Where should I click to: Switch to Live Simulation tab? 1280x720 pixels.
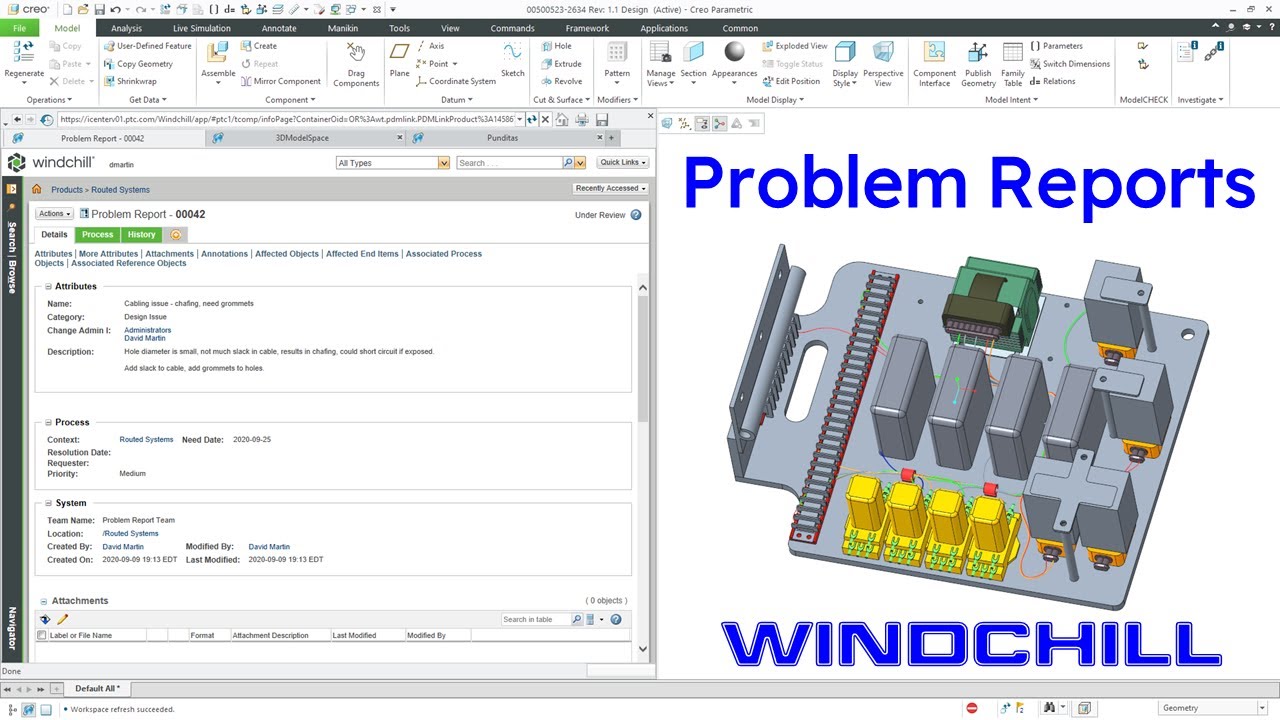coord(201,28)
